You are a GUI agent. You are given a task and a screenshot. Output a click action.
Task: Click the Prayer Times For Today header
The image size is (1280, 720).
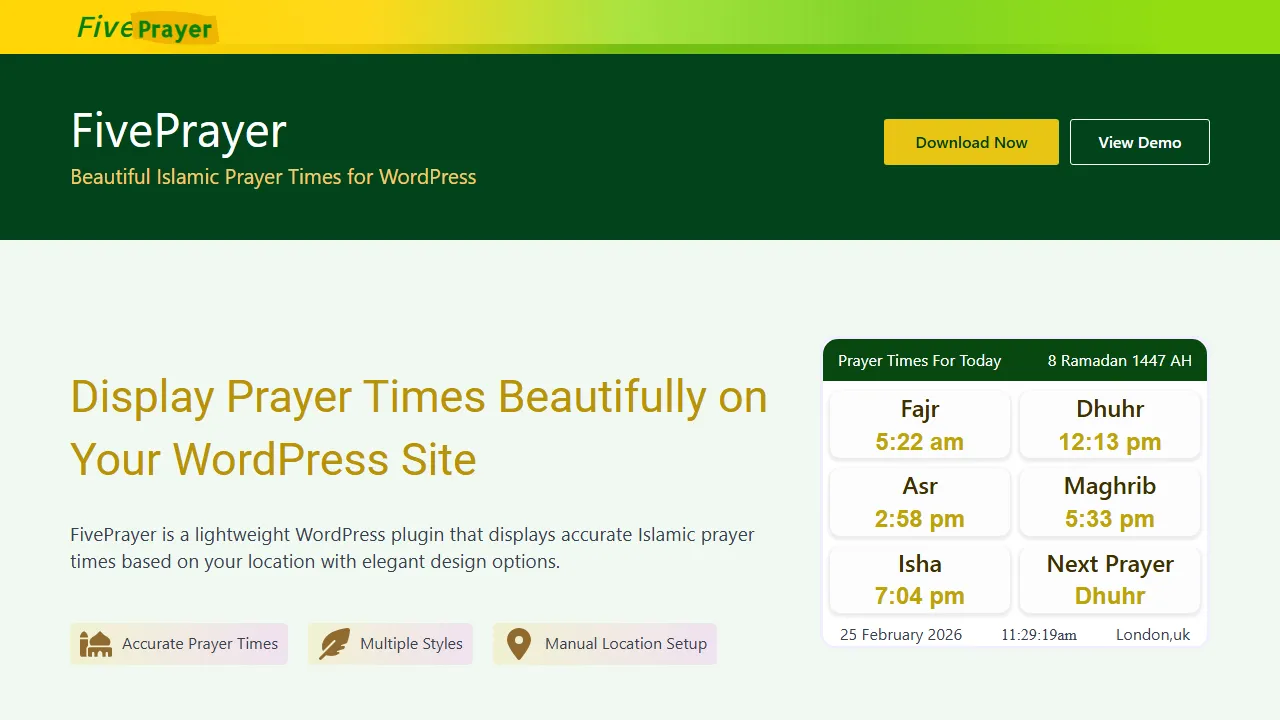click(919, 361)
